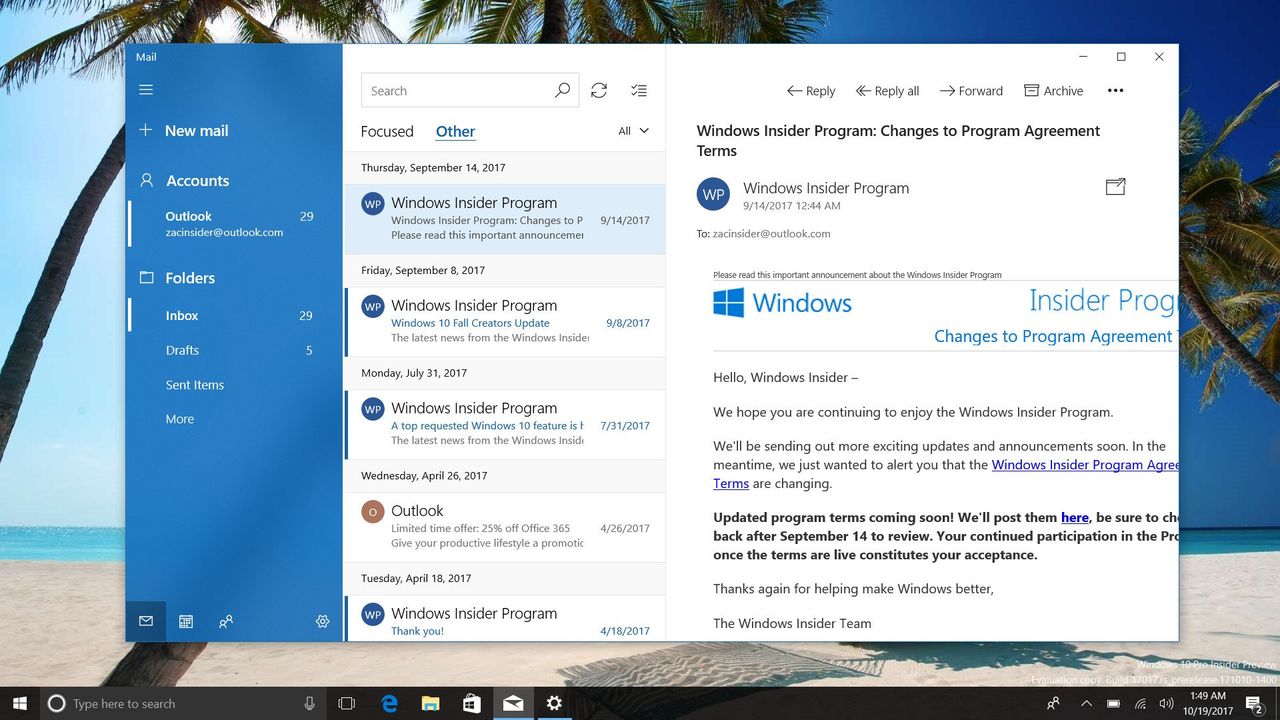Open Microsoft Store from the taskbar
Viewport: 1280px width, 720px height.
click(x=471, y=703)
